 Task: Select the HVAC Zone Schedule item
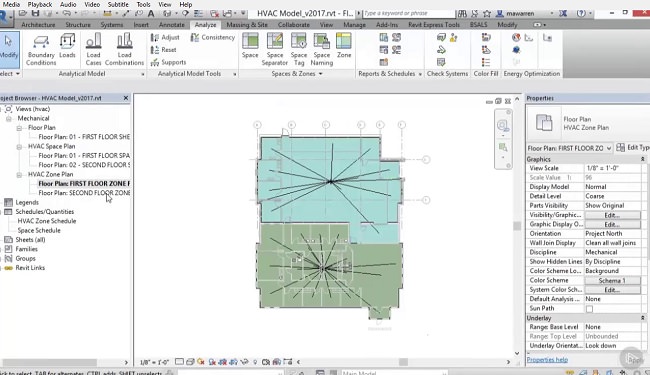(x=47, y=221)
